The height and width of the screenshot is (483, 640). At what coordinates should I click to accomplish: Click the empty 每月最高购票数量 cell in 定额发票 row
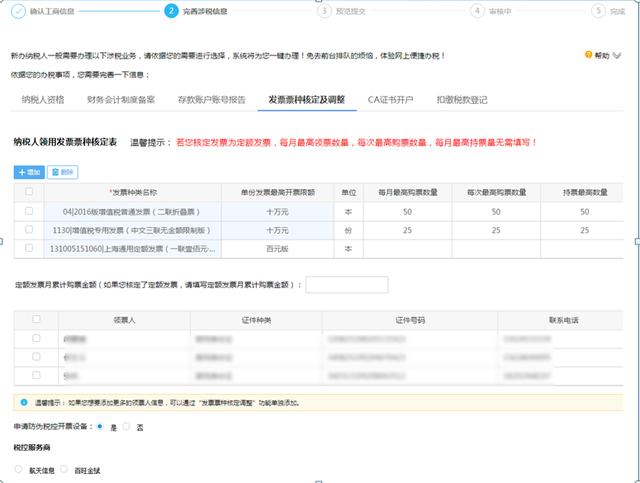pos(407,249)
